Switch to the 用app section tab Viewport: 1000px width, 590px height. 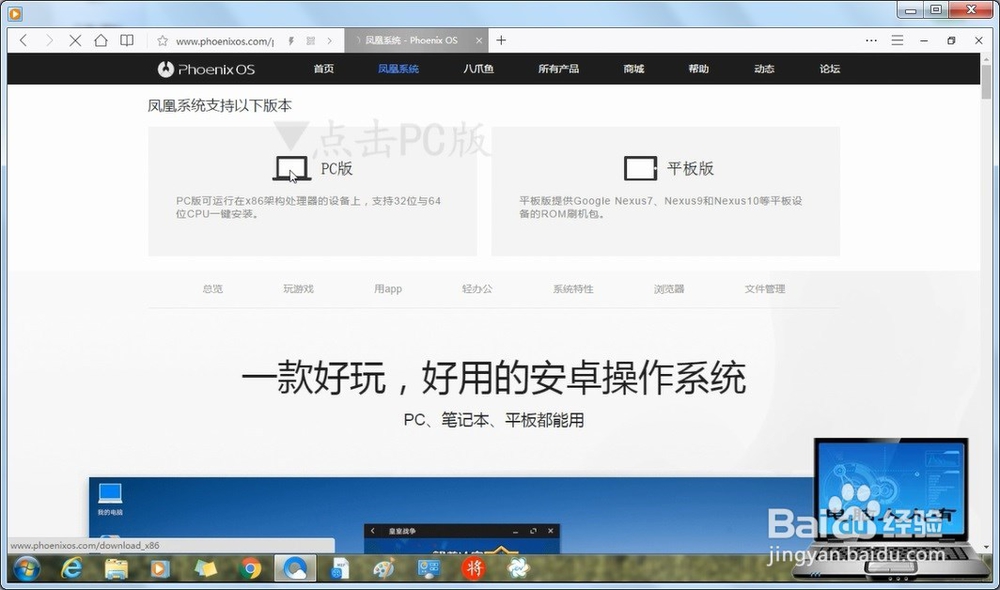[388, 289]
